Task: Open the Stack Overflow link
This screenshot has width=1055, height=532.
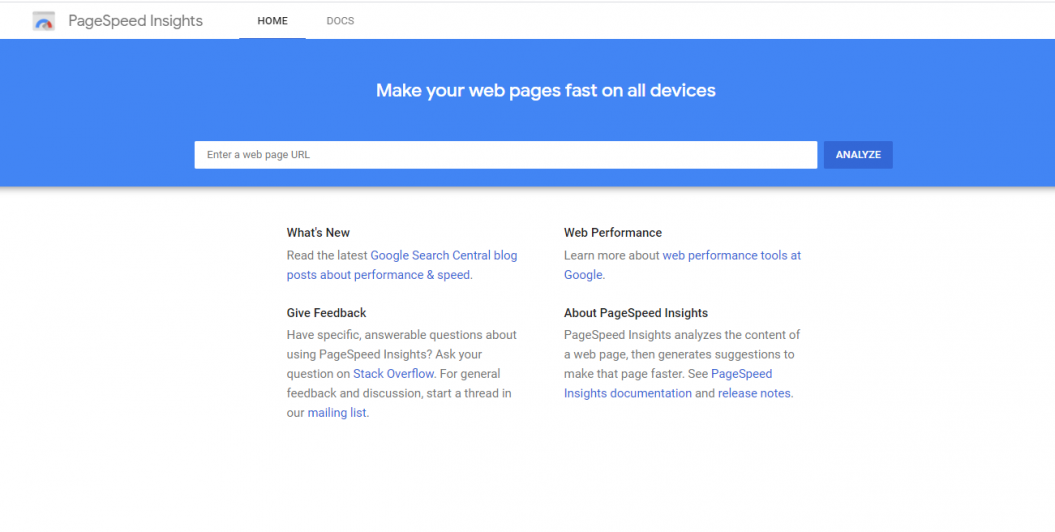Action: click(x=394, y=374)
